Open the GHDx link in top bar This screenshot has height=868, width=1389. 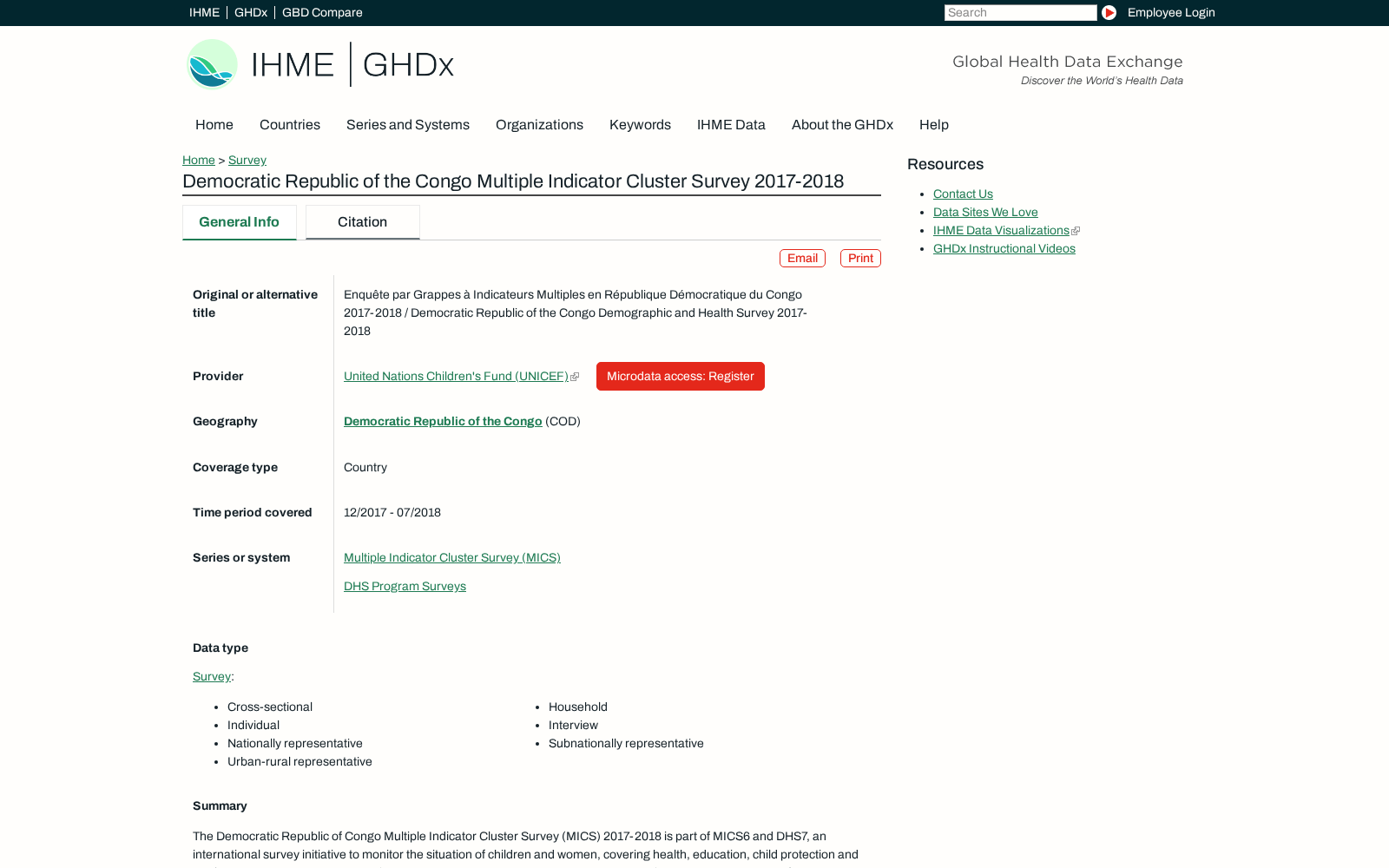pos(251,12)
